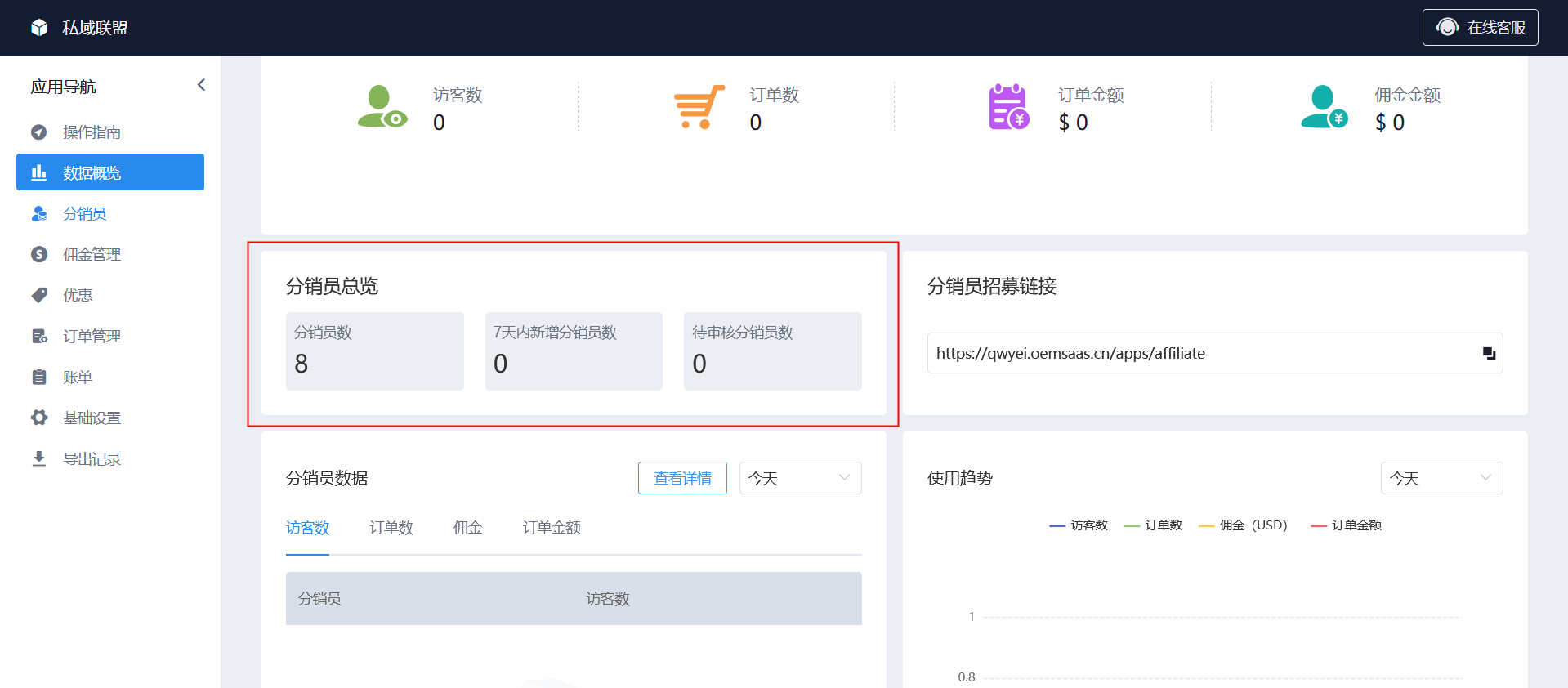Switch to 订单金额 tab
Viewport: 1568px width, 688px height.
tap(552, 528)
